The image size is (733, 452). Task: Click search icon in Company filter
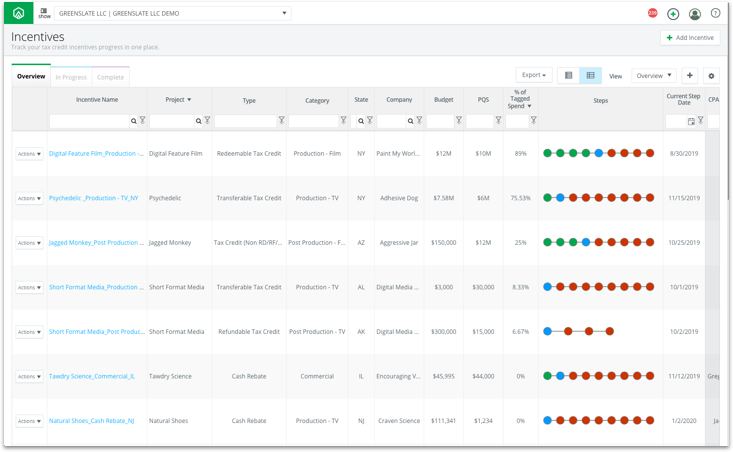tap(410, 121)
